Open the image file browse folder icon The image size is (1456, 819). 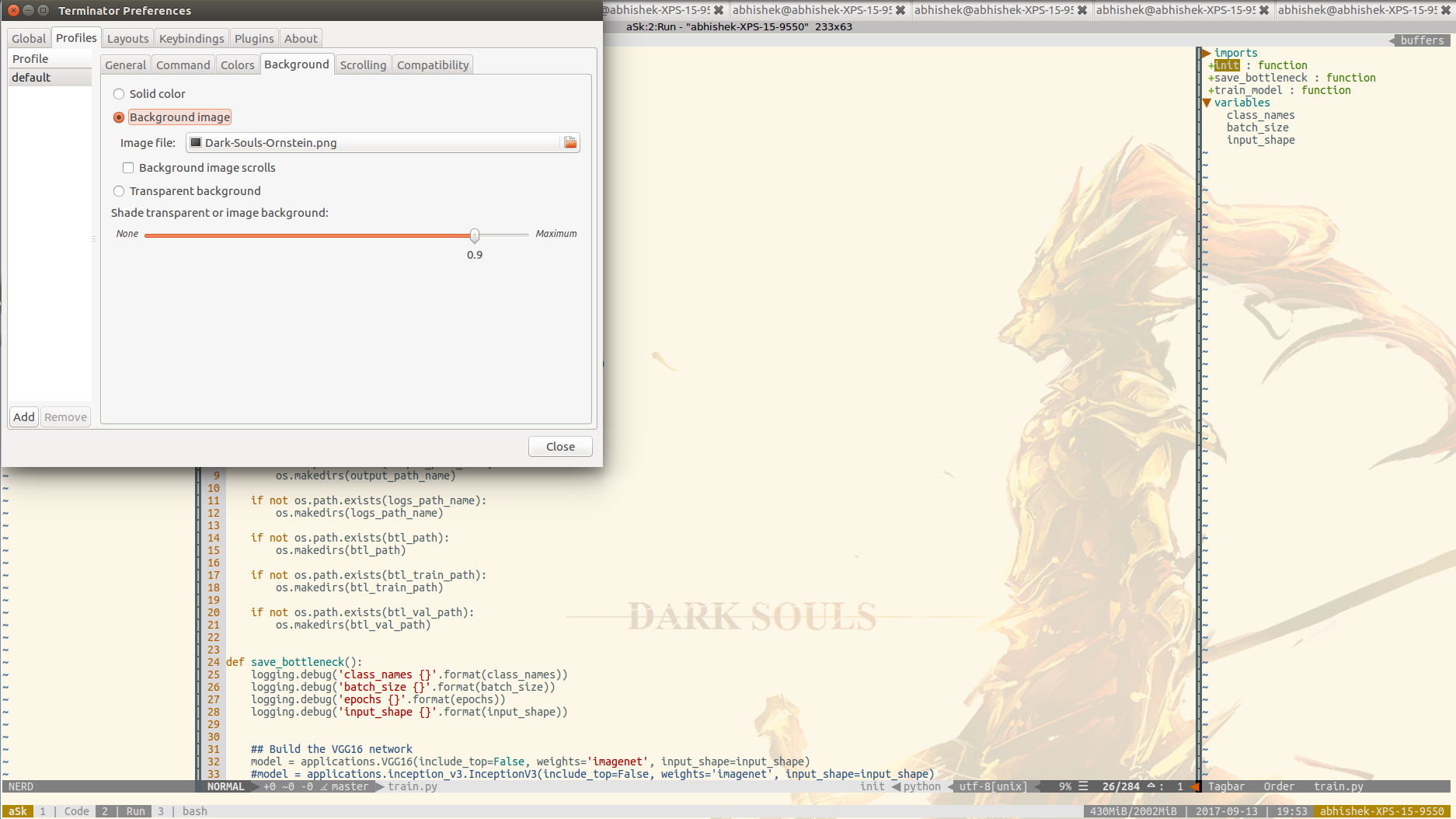tap(570, 142)
